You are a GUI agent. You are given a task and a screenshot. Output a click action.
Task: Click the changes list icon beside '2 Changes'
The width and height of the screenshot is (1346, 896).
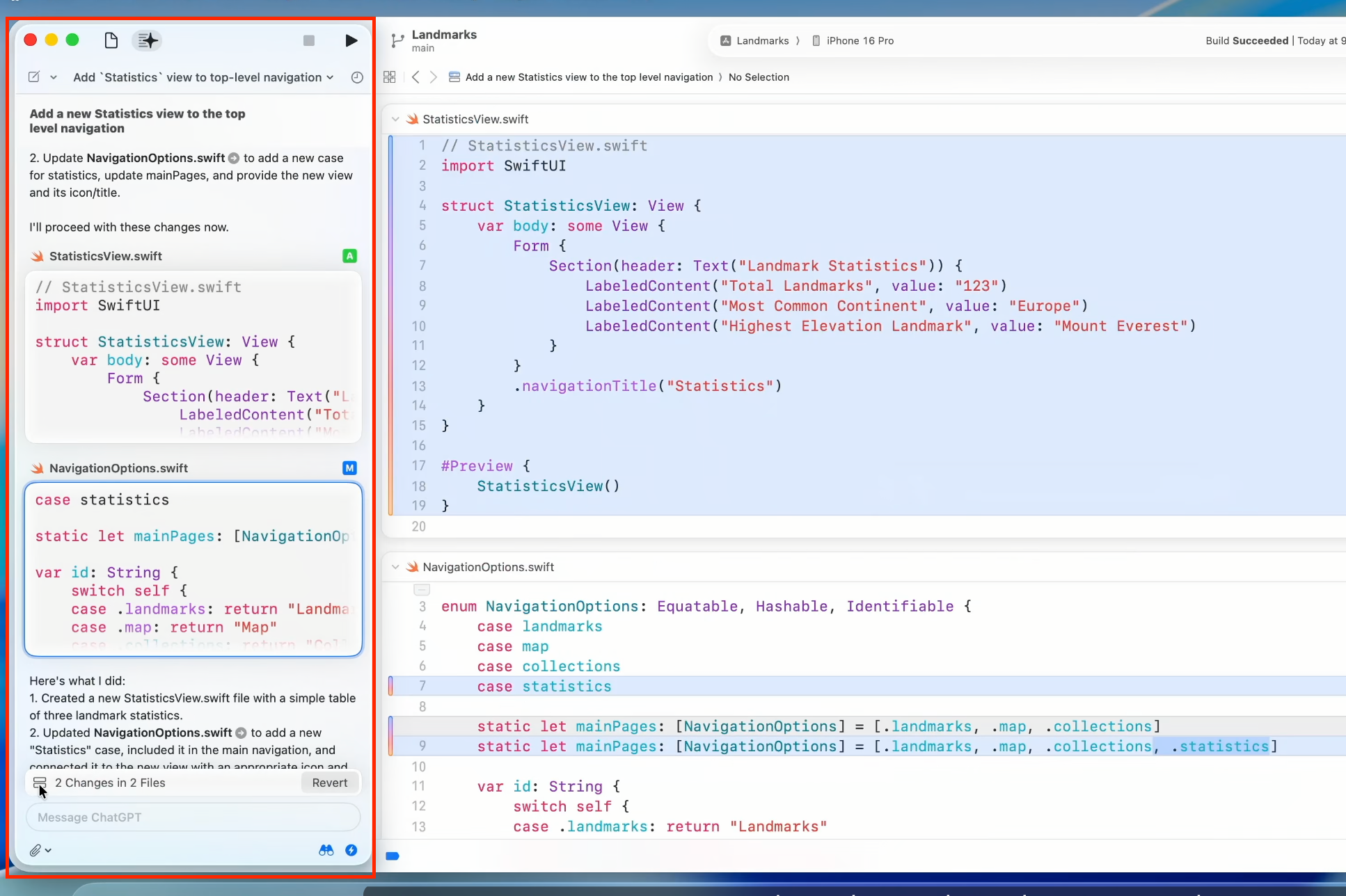[x=40, y=783]
